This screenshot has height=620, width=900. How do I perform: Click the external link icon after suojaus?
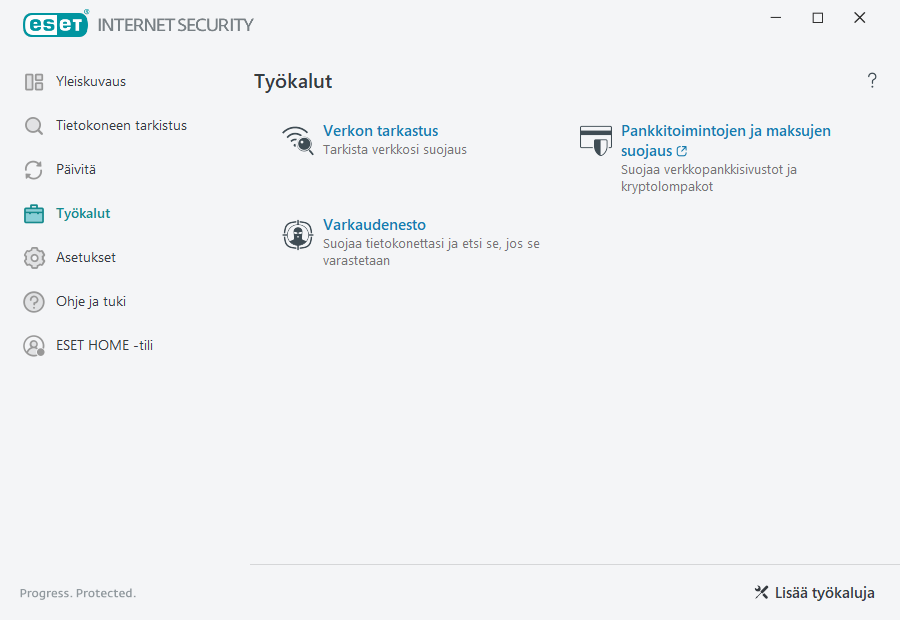pyautogui.click(x=681, y=151)
